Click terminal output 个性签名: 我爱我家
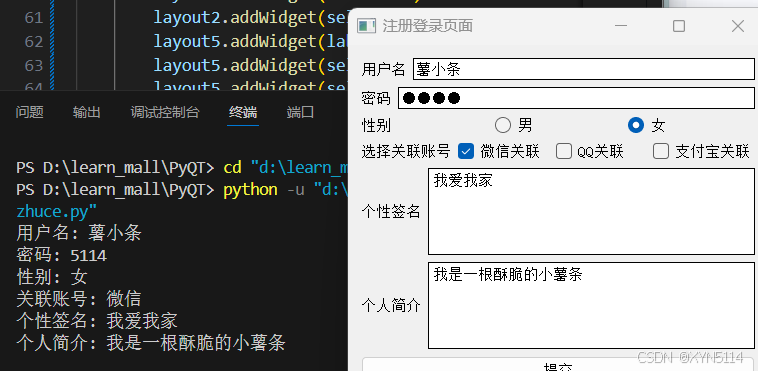 pyautogui.click(x=97, y=320)
